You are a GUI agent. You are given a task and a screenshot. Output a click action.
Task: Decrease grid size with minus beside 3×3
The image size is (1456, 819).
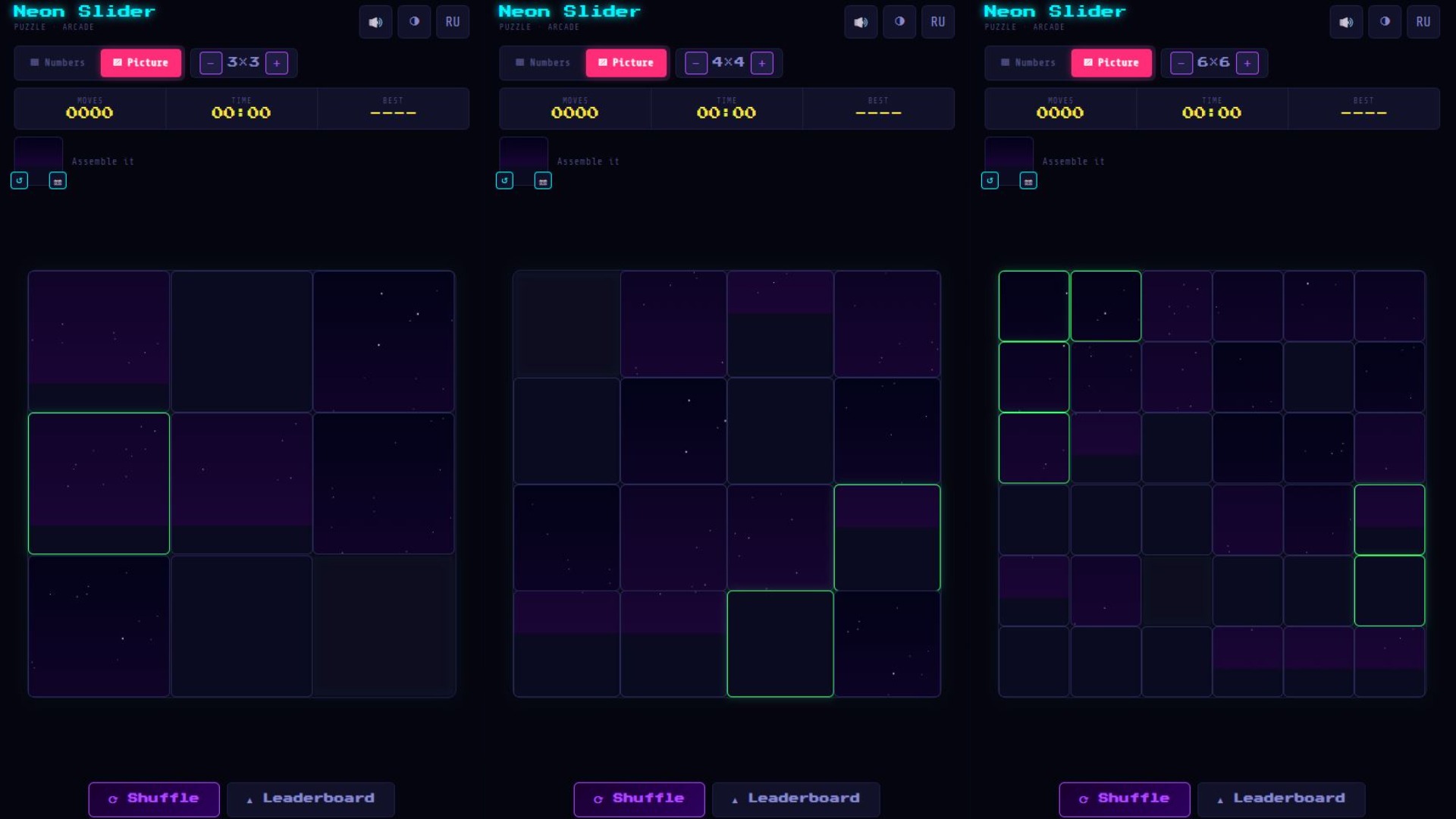click(211, 63)
